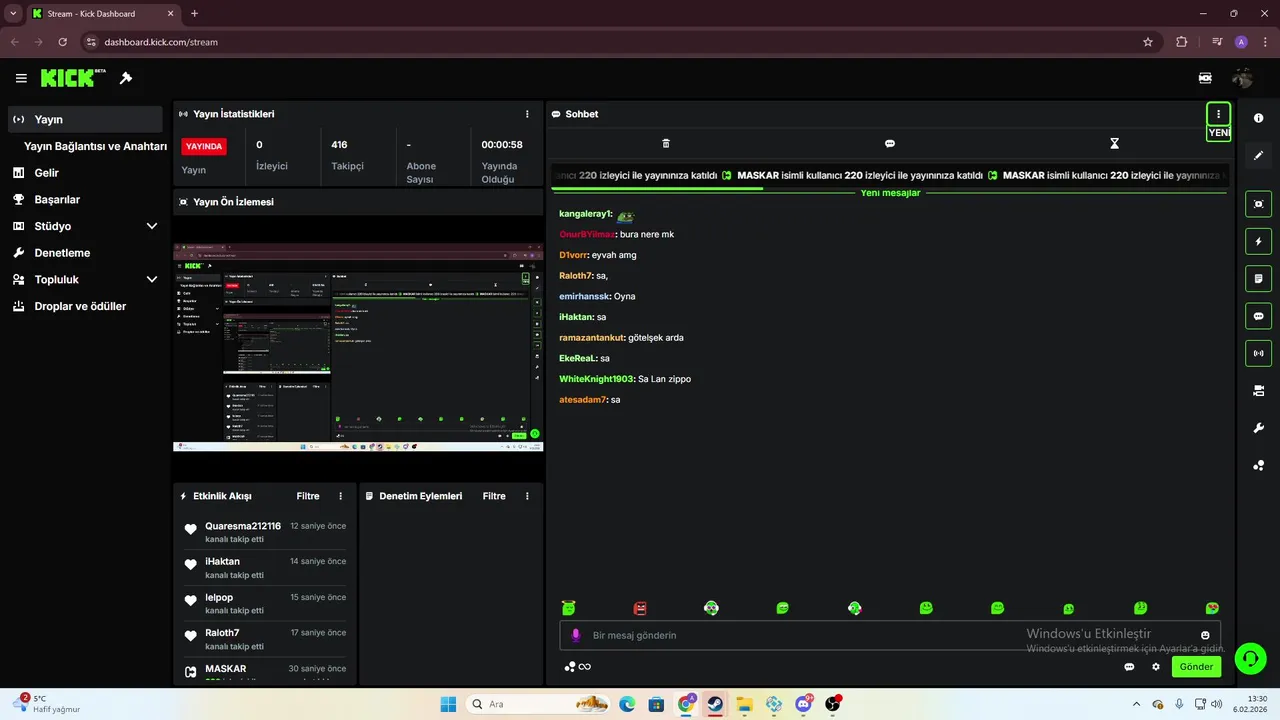1280x720 pixels.
Task: Select Yayın in the sidebar
Action: [x=85, y=119]
